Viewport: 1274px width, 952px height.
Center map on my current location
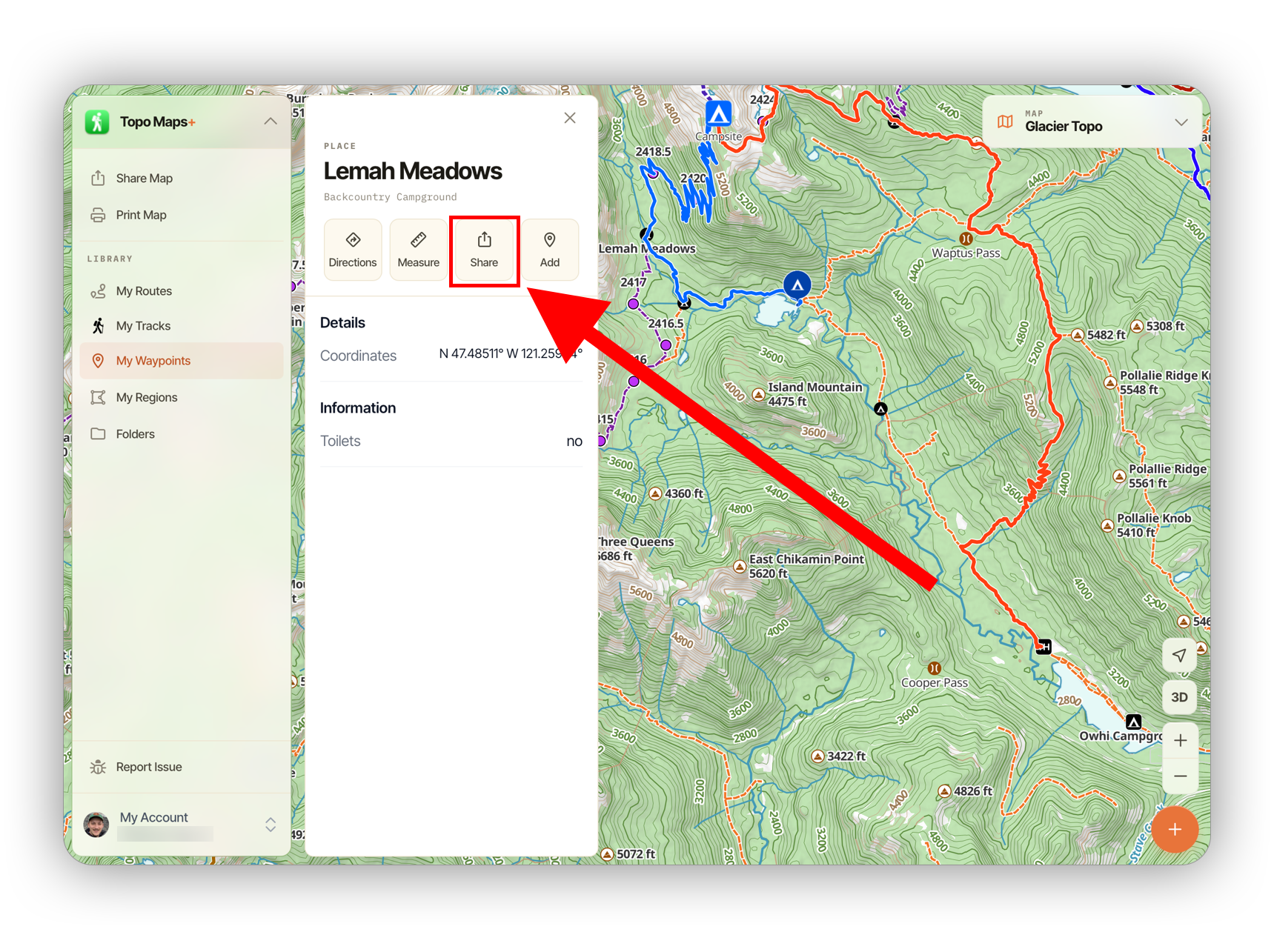coord(1180,655)
